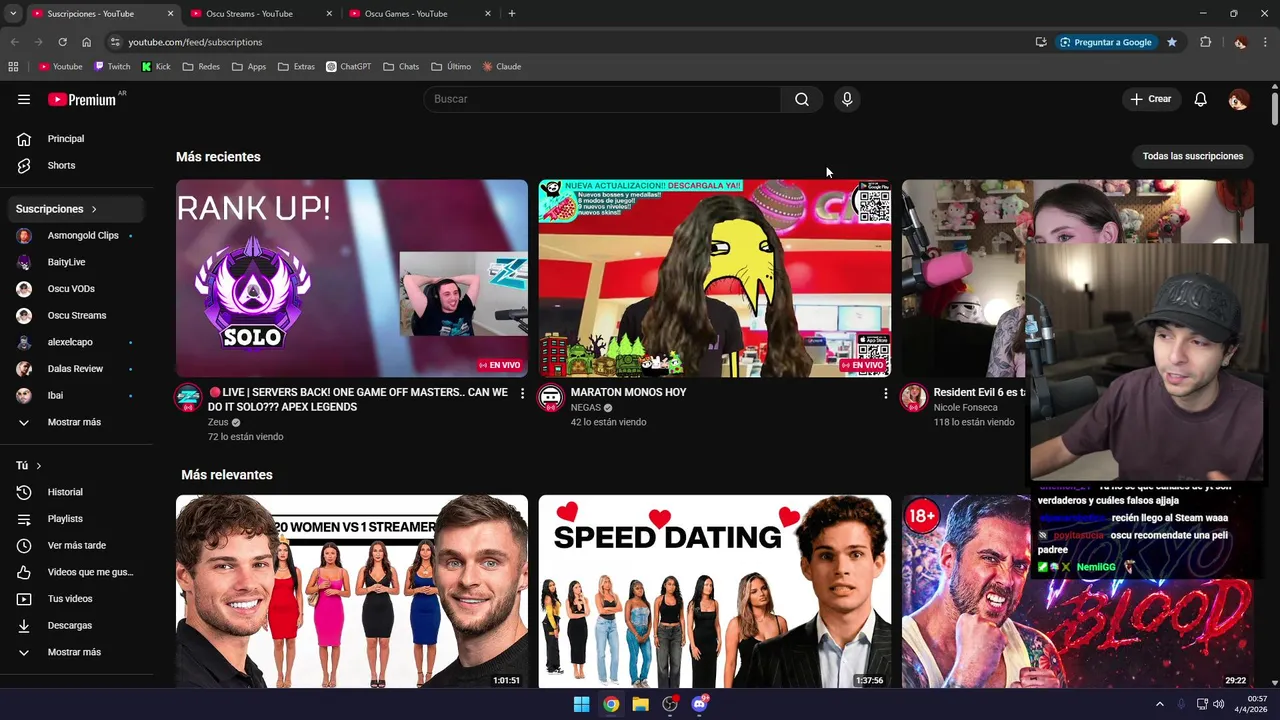Open more options for Zeus live video
Viewport: 1280px width, 720px height.
click(x=522, y=393)
